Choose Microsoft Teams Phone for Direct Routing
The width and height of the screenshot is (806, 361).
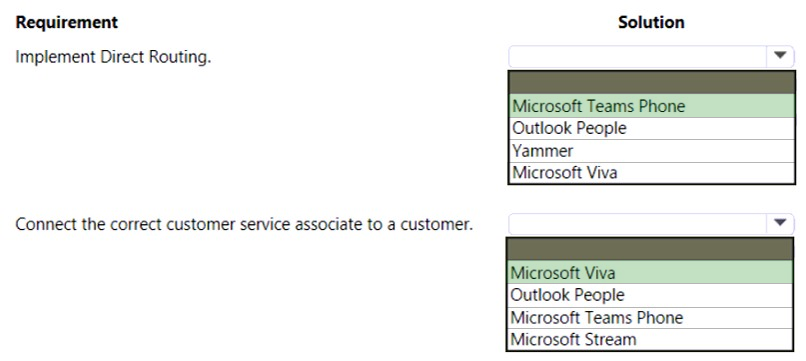652,106
